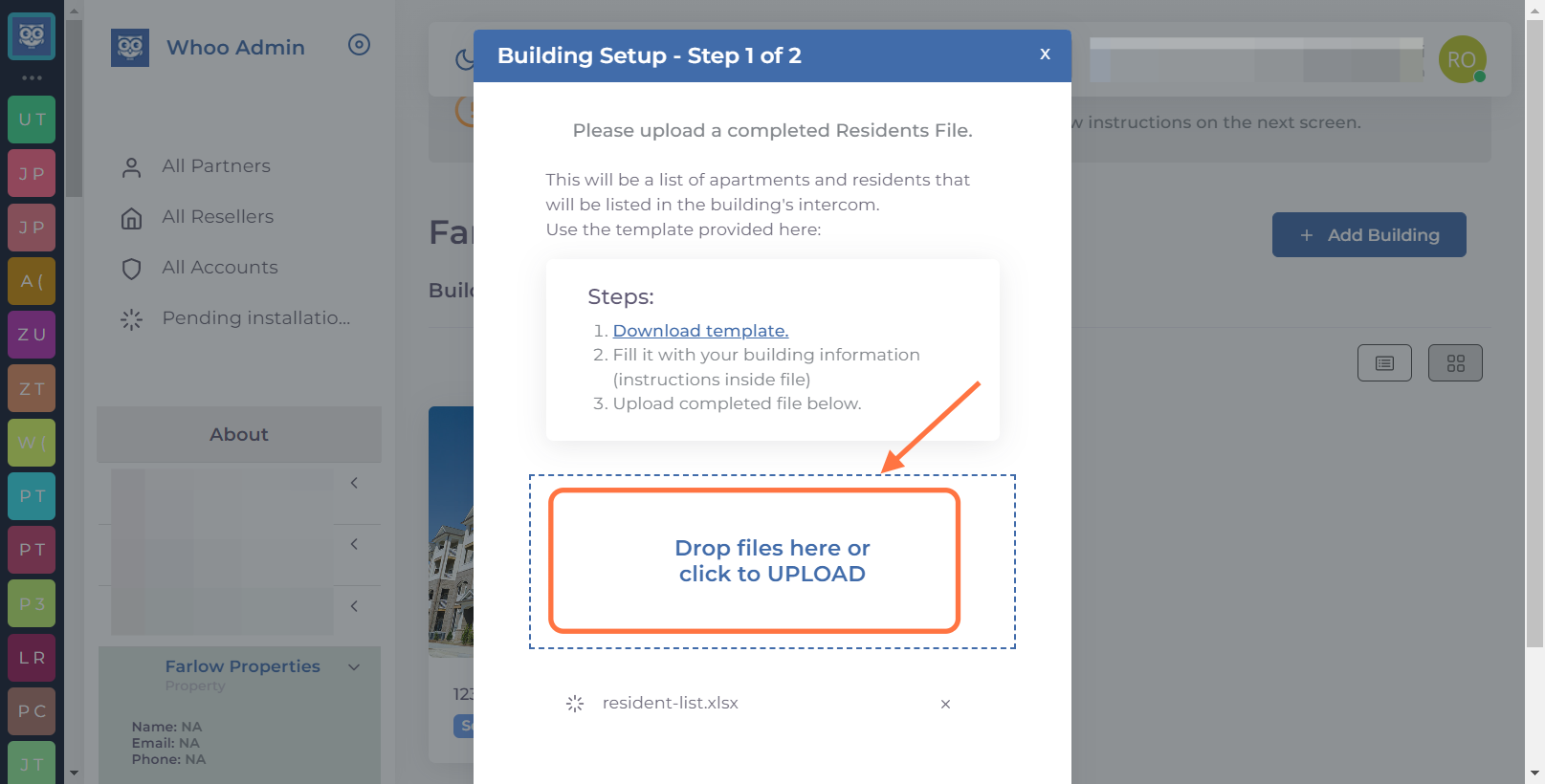Viewport: 1545px width, 784px height.
Task: Open All Accounts menu item
Action: tap(220, 268)
